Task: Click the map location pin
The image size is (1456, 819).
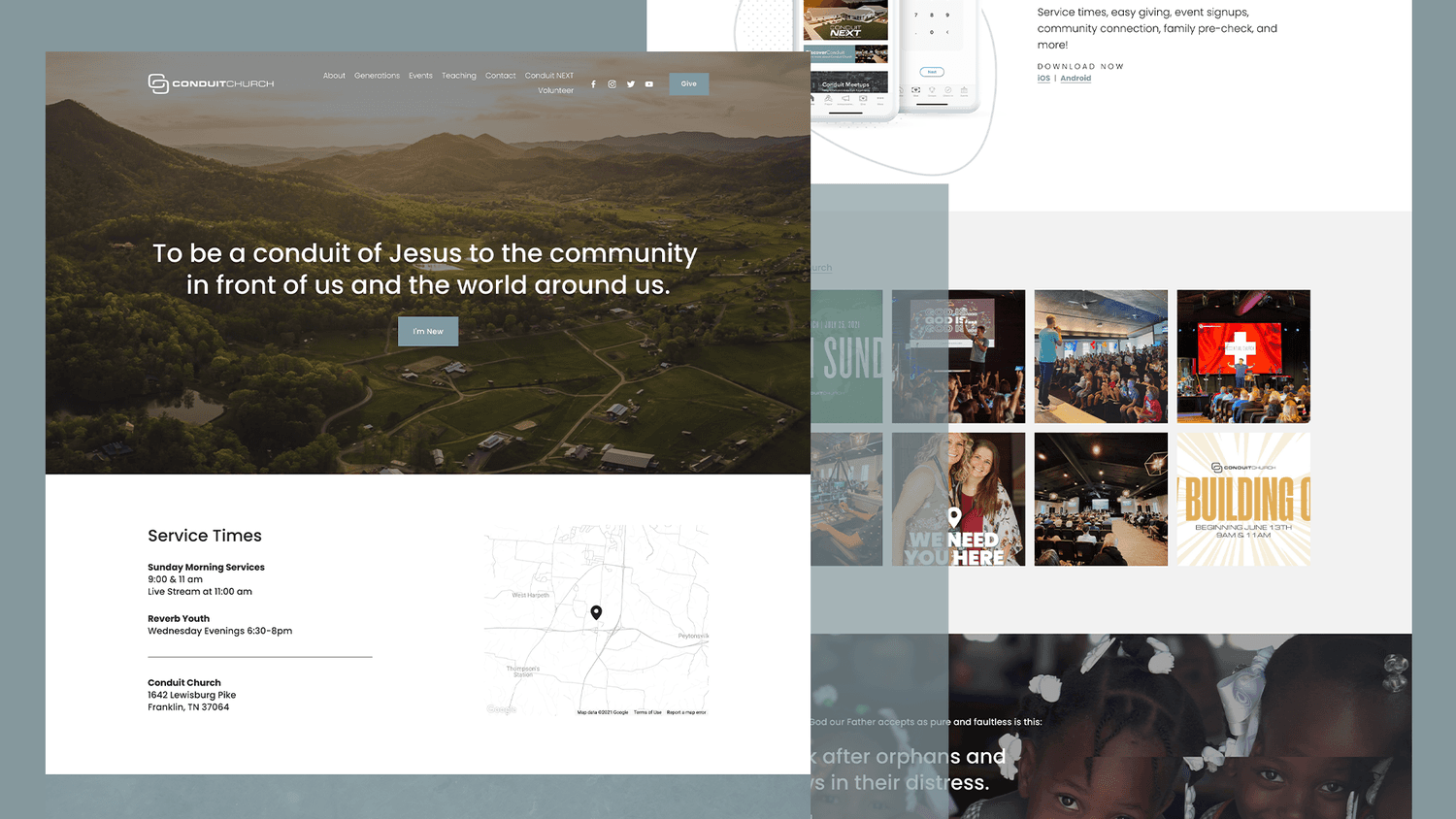Action: tap(596, 612)
